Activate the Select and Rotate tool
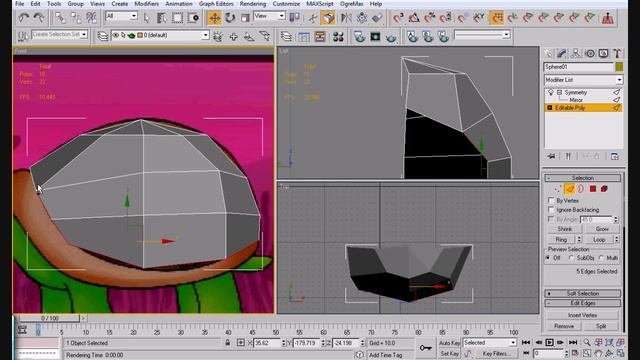The image size is (640, 360). [x=230, y=18]
